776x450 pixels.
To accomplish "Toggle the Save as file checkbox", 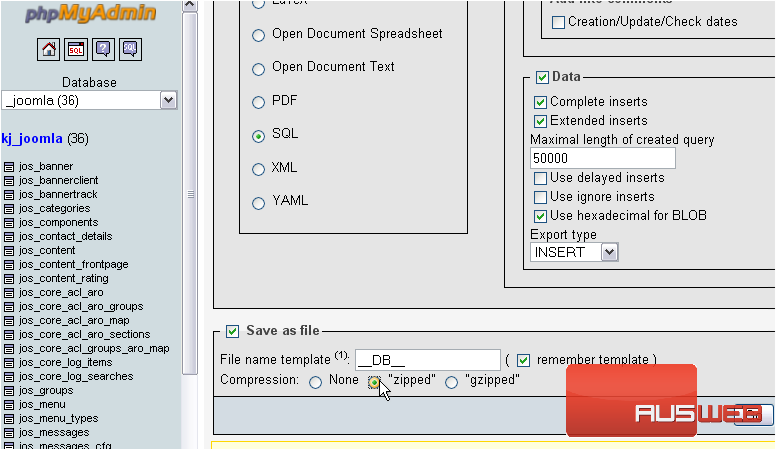I will tap(232, 331).
